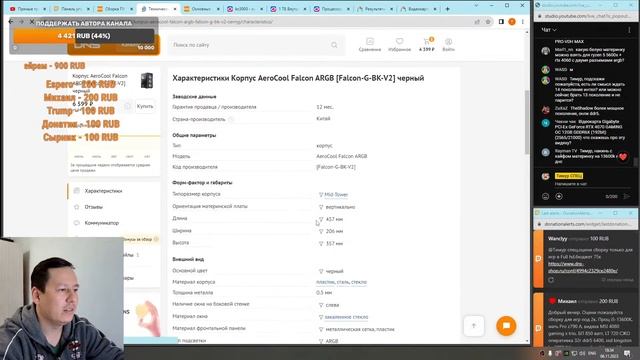Click the emoji icon in chat input

pyautogui.click(x=545, y=196)
